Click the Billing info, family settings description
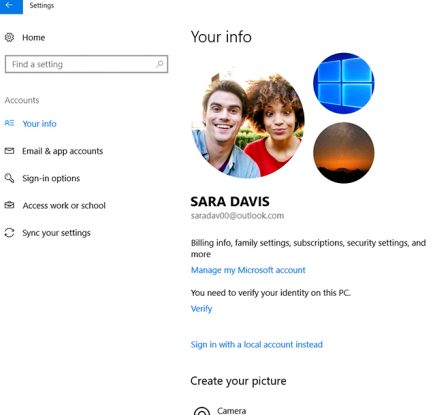 click(308, 248)
